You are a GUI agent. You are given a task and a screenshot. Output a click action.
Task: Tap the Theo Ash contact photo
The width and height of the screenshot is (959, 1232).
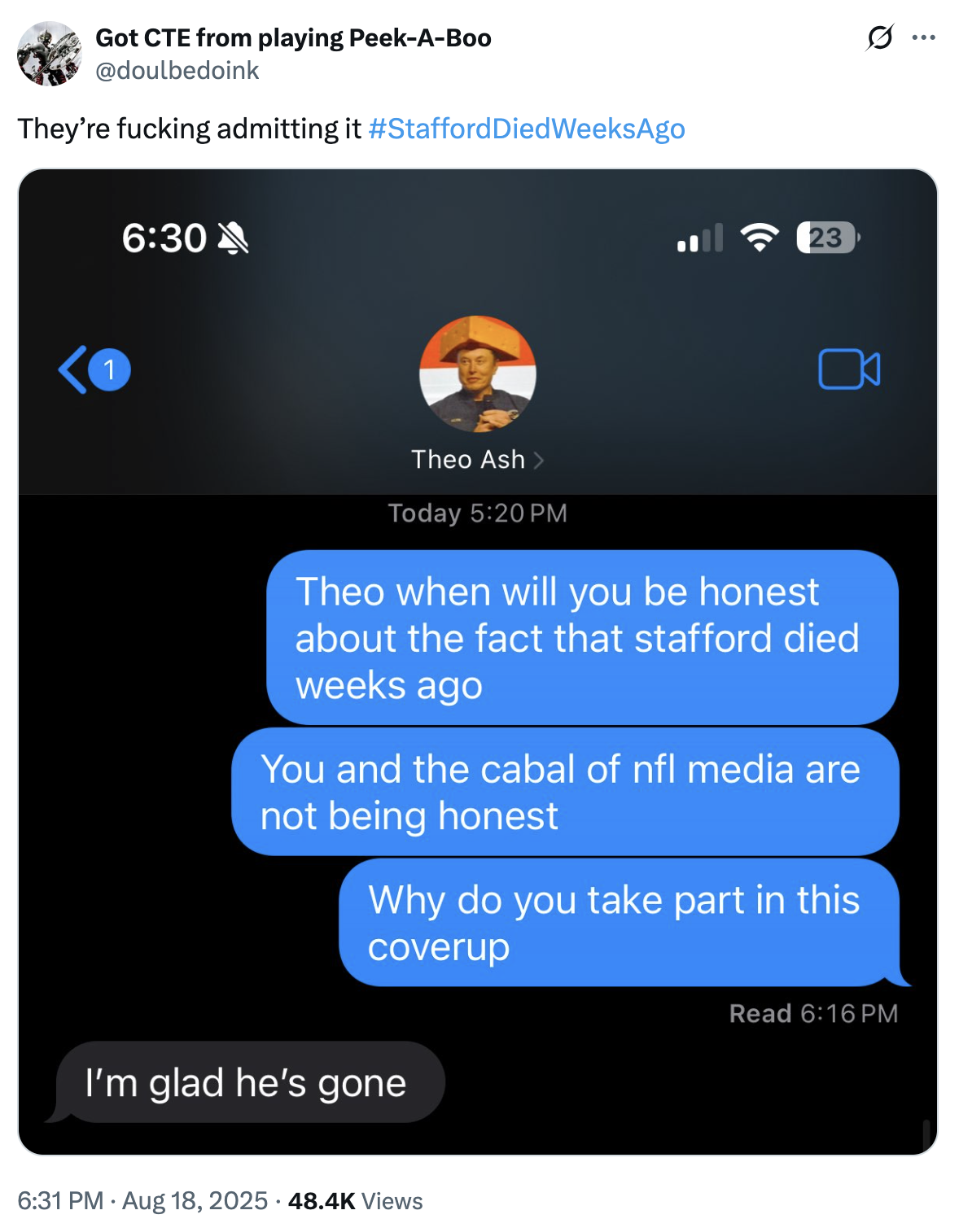point(478,374)
